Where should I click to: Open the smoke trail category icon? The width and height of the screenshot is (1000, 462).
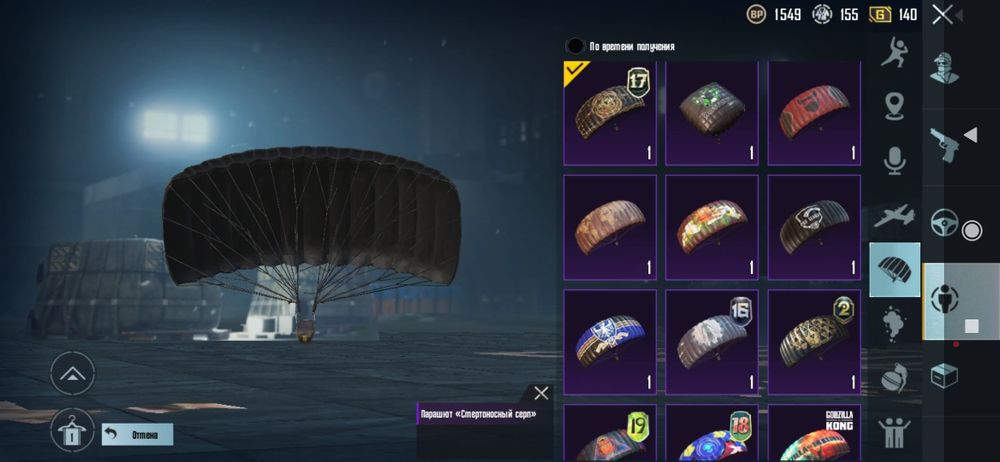click(x=895, y=324)
